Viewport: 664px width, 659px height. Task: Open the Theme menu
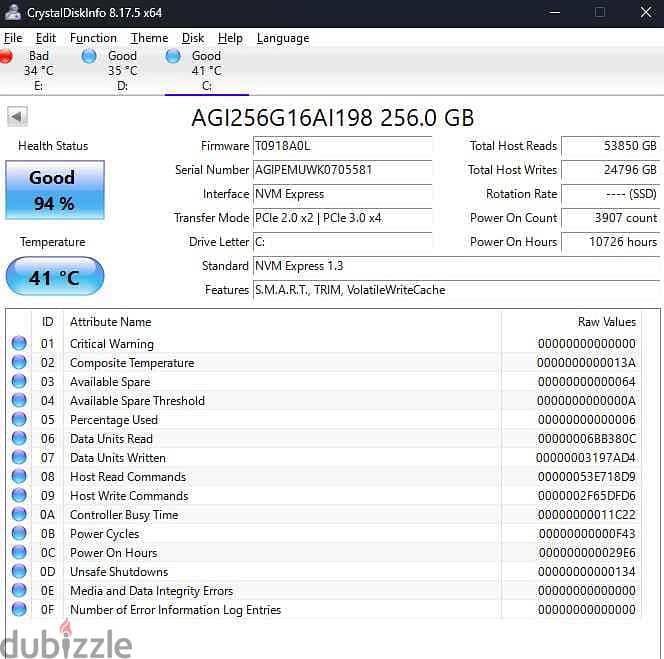tap(149, 38)
